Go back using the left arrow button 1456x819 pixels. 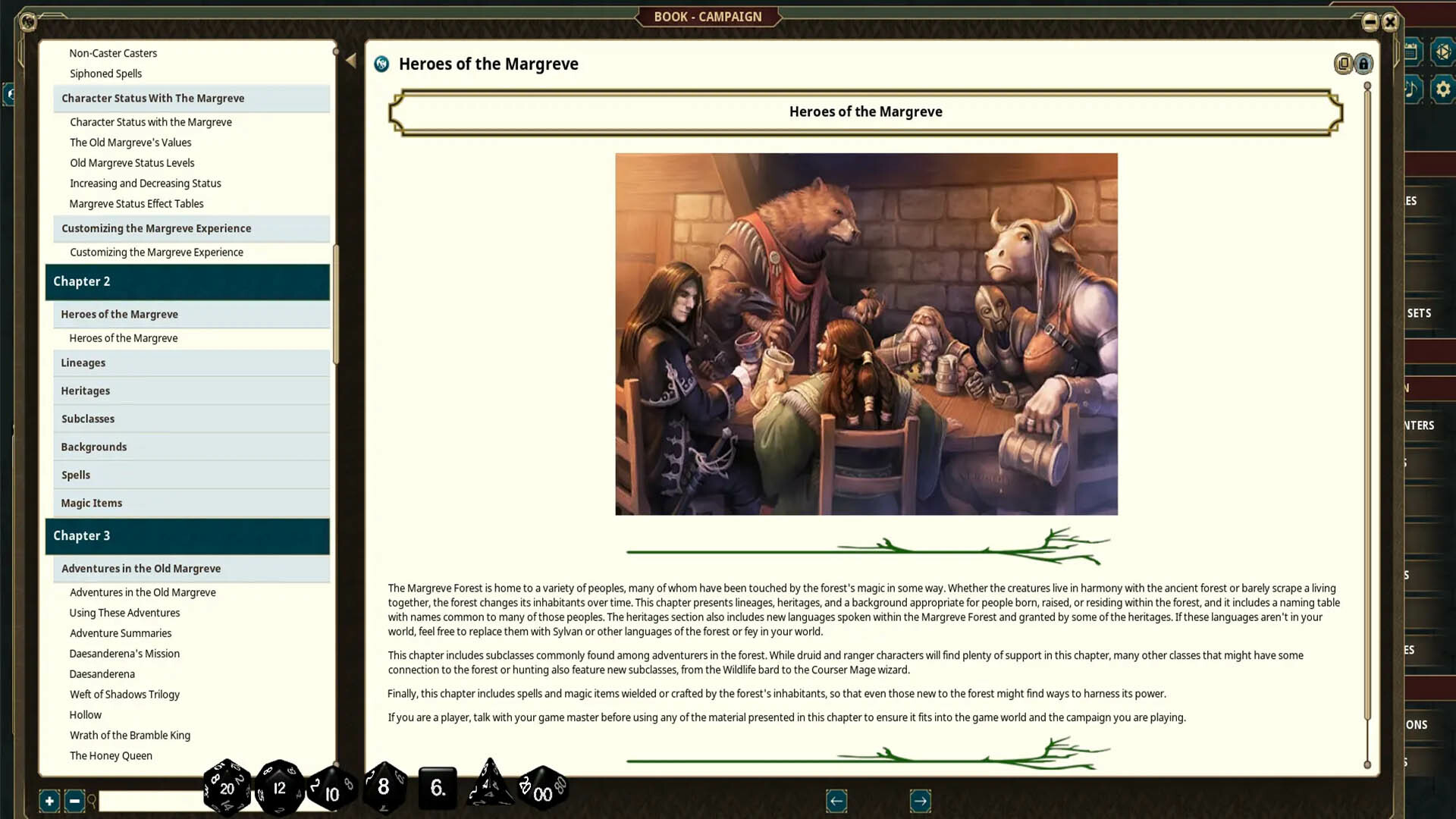(836, 801)
